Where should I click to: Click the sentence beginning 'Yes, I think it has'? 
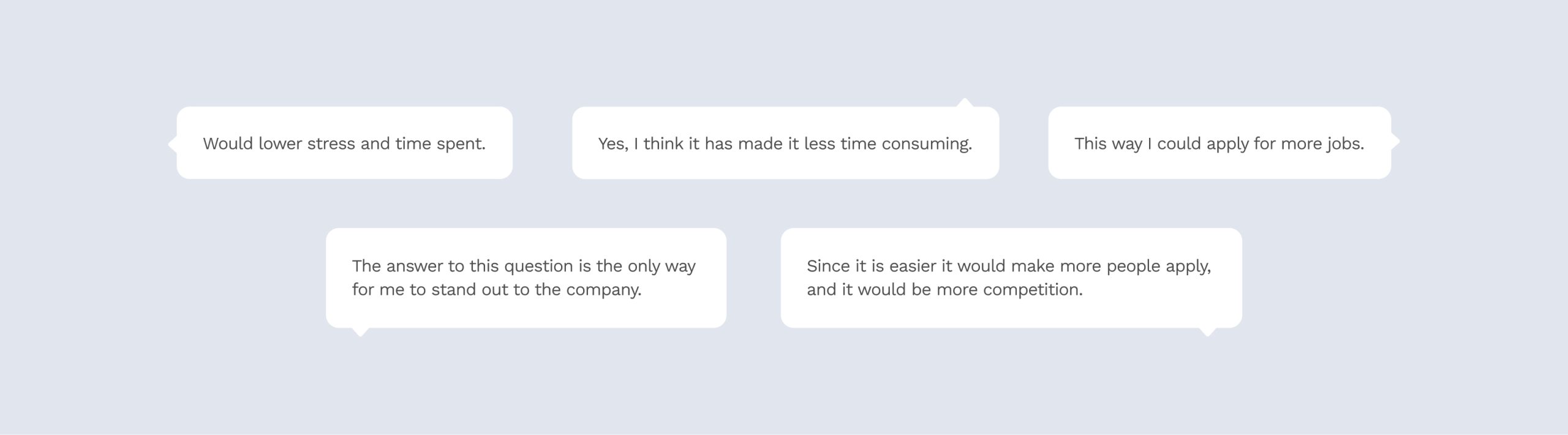[x=785, y=144]
